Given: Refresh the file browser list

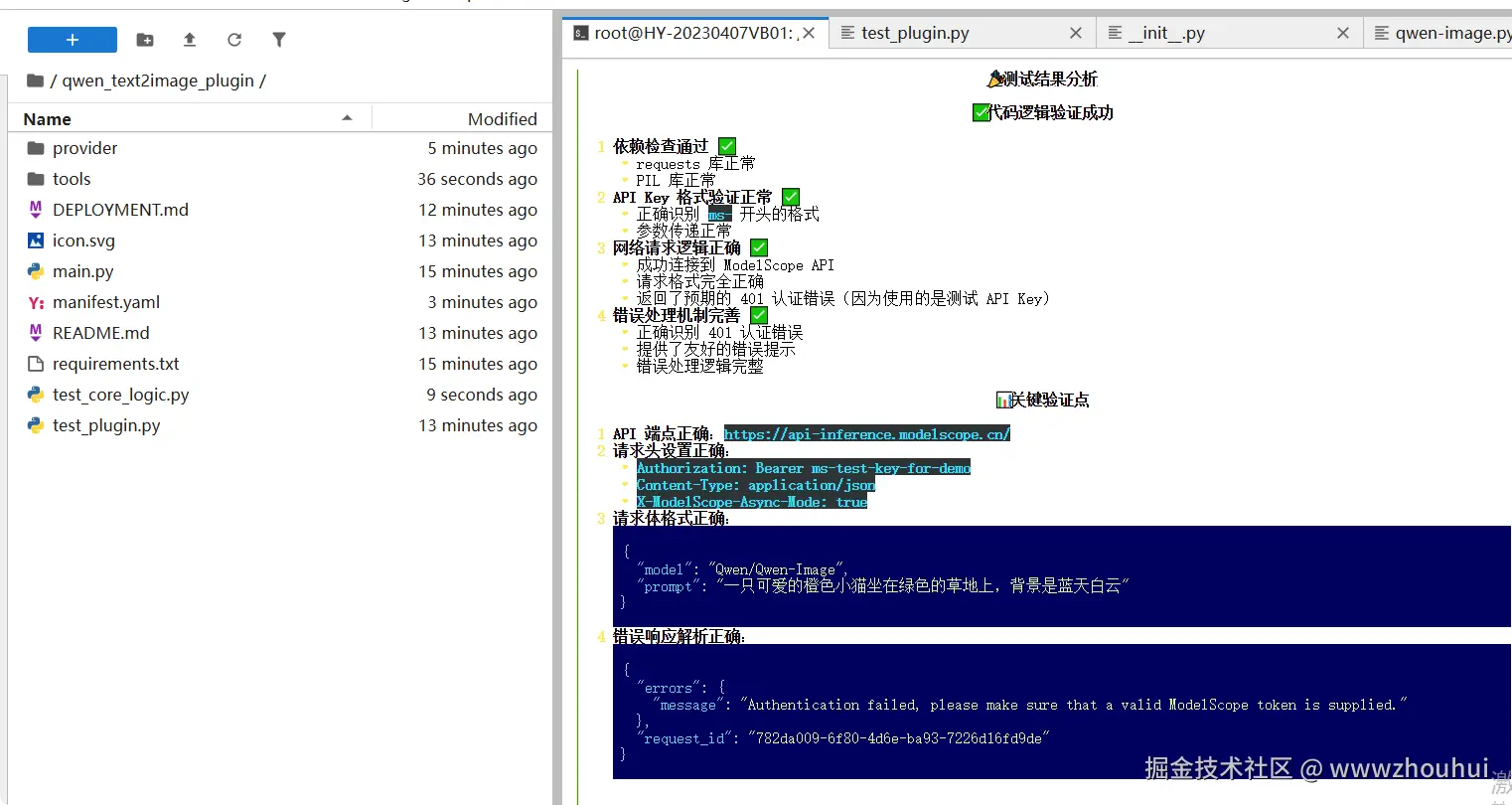Looking at the screenshot, I should tap(234, 40).
